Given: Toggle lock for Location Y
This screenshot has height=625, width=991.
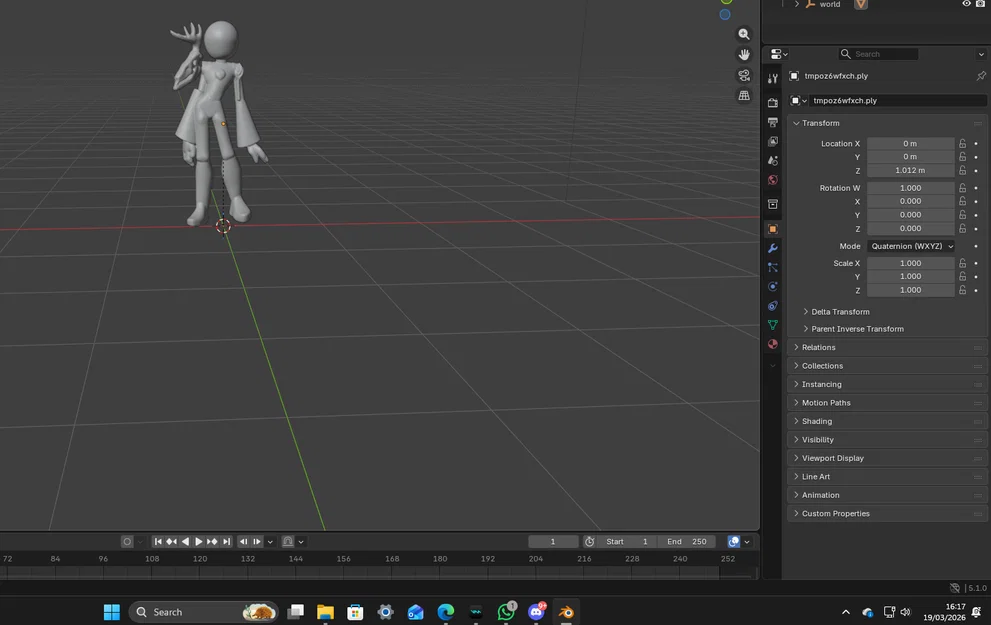Looking at the screenshot, I should 963,157.
